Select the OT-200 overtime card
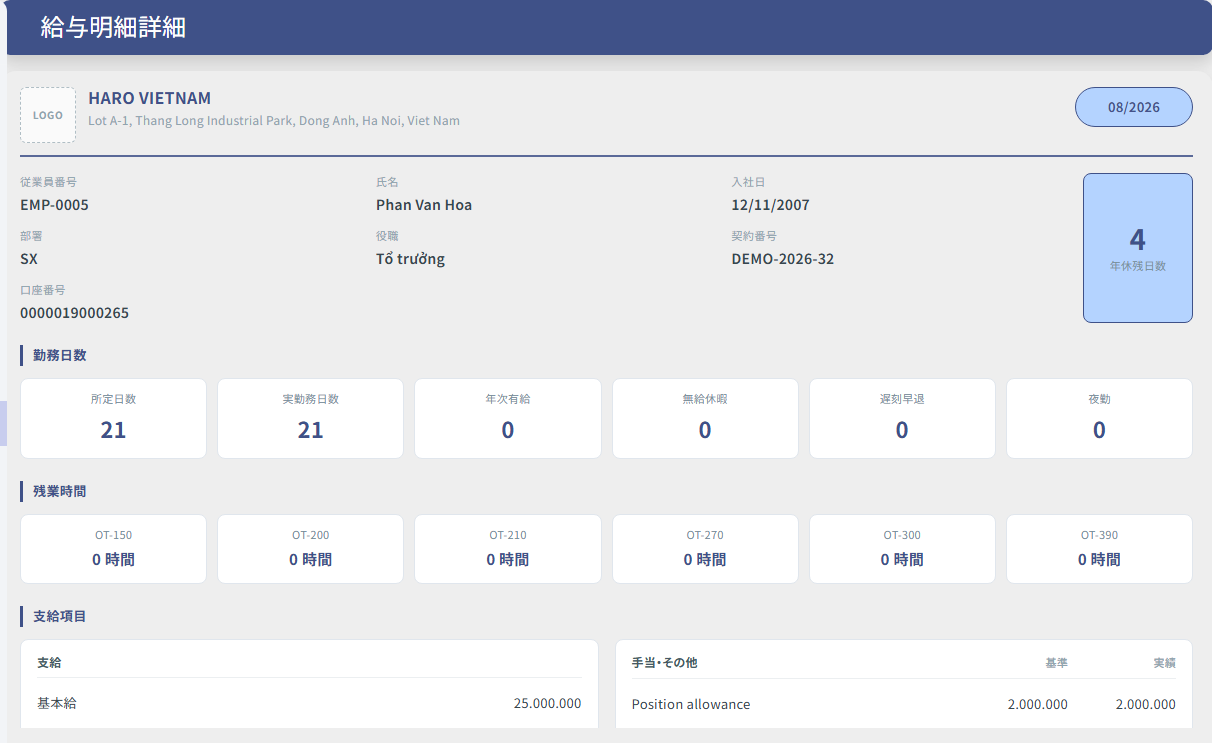The height and width of the screenshot is (743, 1212). coord(311,549)
